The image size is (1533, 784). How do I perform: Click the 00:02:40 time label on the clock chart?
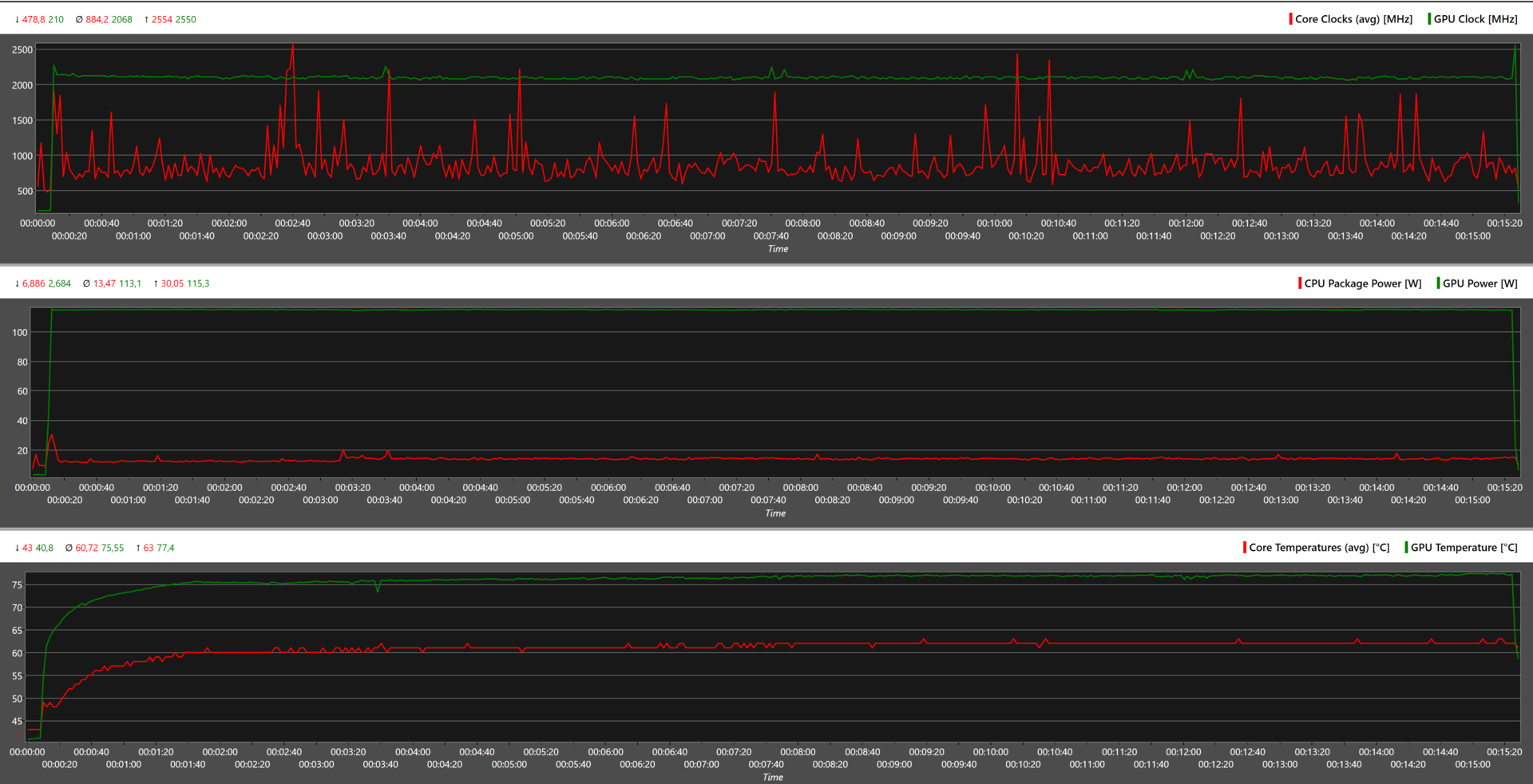point(293,224)
